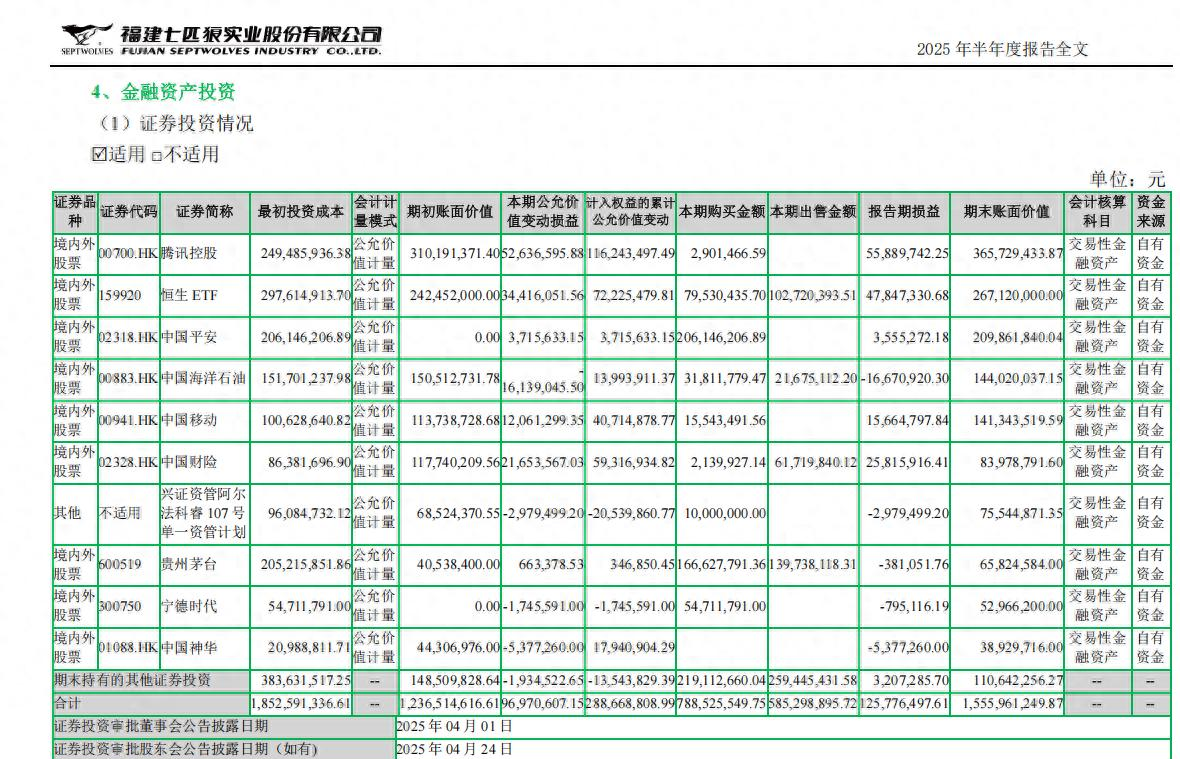Image resolution: width=1180 pixels, height=759 pixels.
Task: Select the 最初投资成本 column header
Action: (x=300, y=212)
